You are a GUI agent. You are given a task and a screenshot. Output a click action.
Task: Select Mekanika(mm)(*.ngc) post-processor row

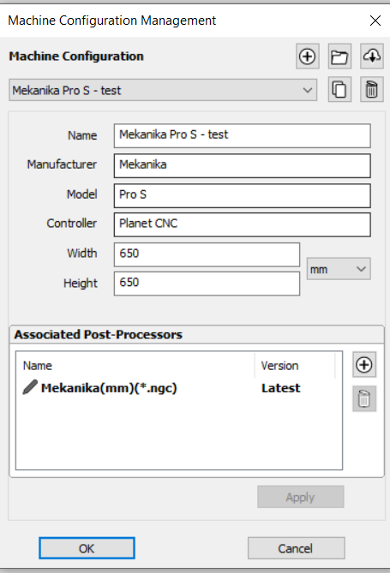click(x=179, y=388)
